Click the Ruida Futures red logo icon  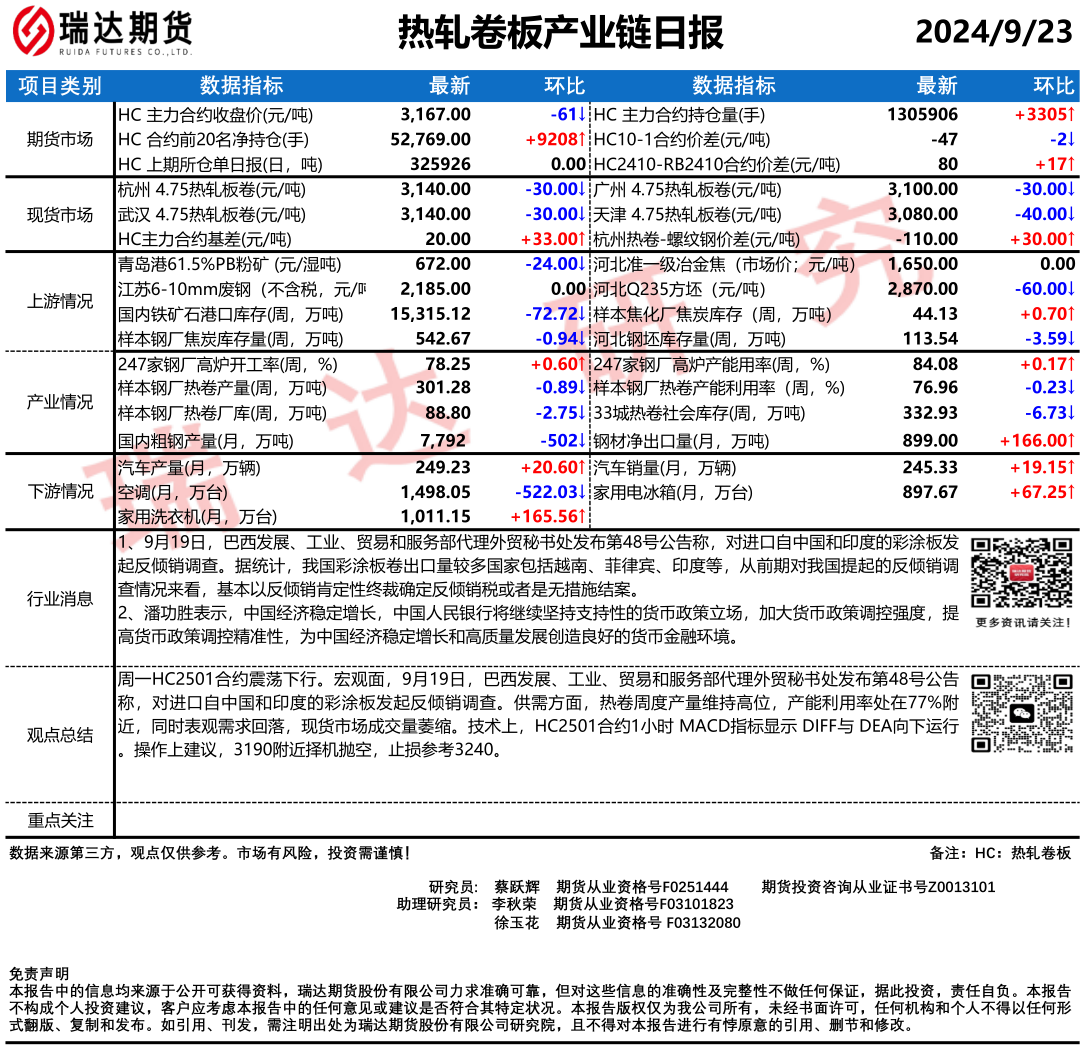[x=33, y=34]
